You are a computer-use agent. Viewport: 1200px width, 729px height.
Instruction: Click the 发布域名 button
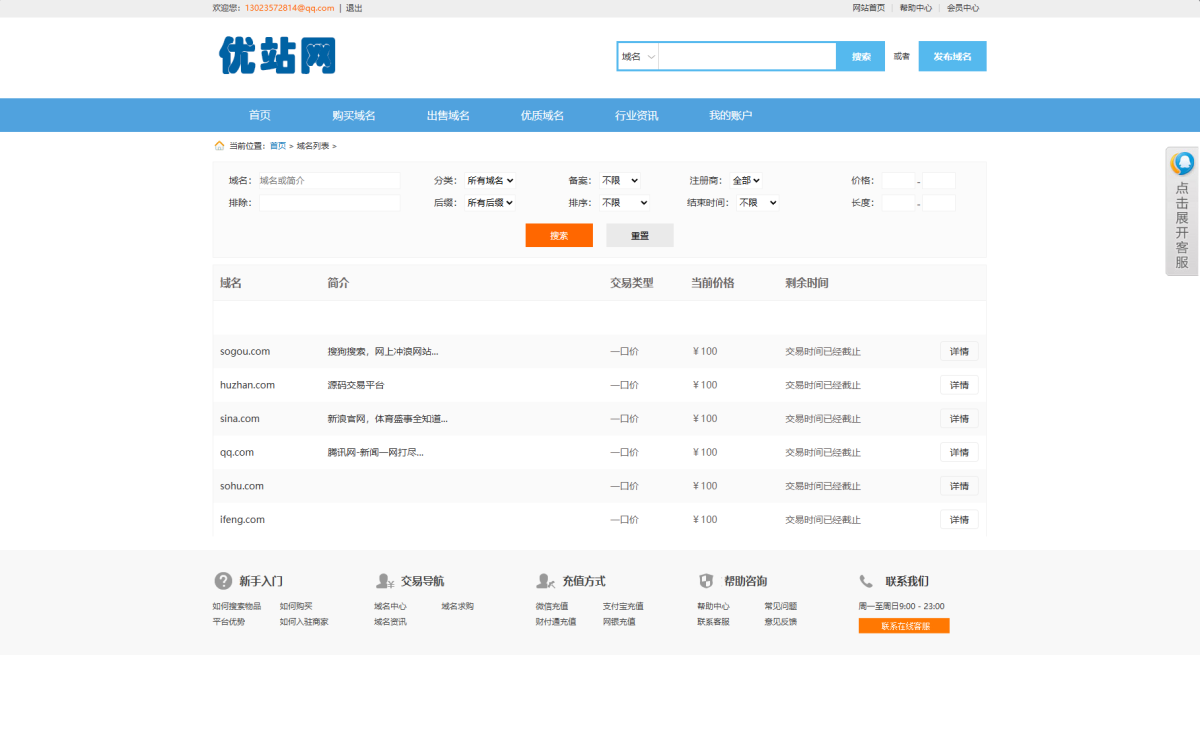(953, 57)
